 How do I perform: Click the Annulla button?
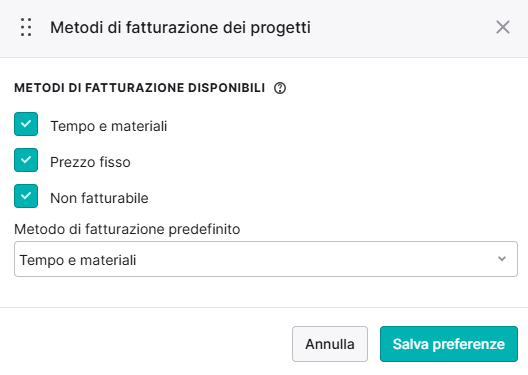(x=330, y=344)
